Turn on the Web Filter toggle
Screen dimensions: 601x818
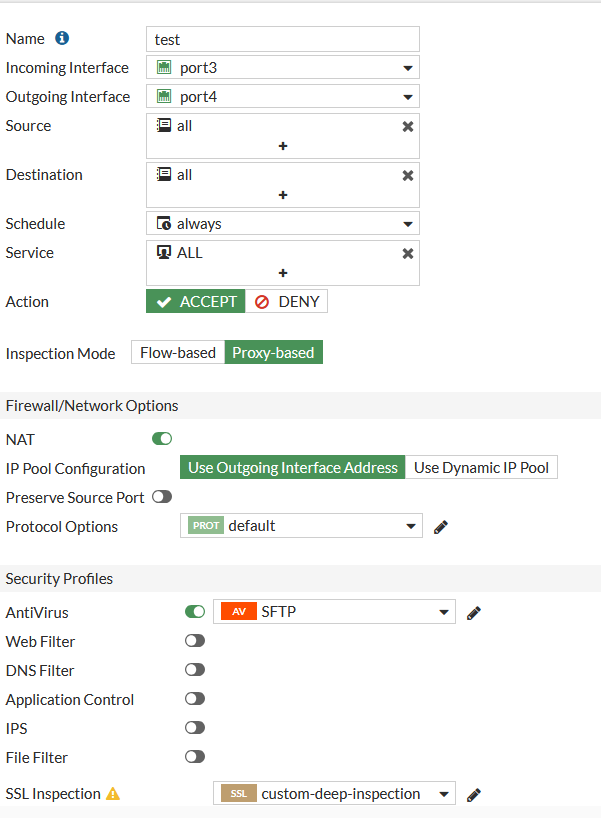tap(195, 641)
